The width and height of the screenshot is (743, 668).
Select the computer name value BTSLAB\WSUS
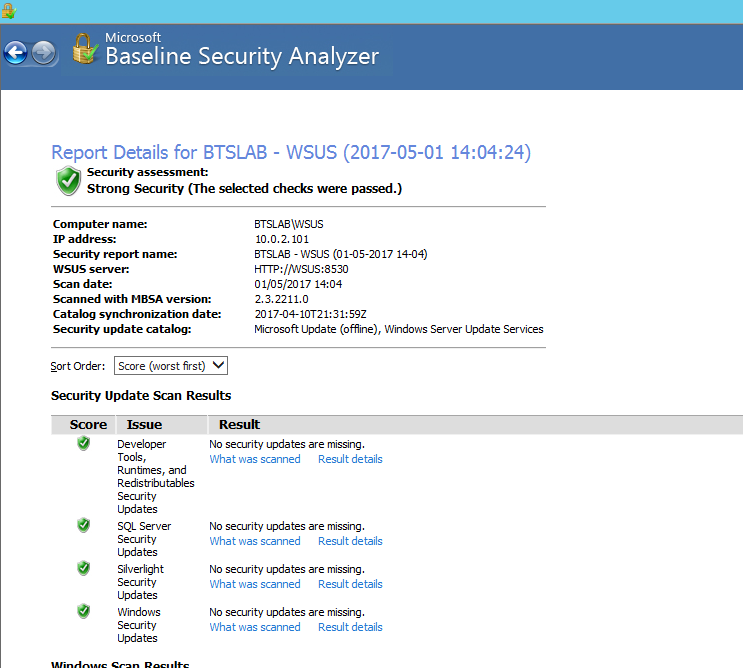(x=289, y=224)
